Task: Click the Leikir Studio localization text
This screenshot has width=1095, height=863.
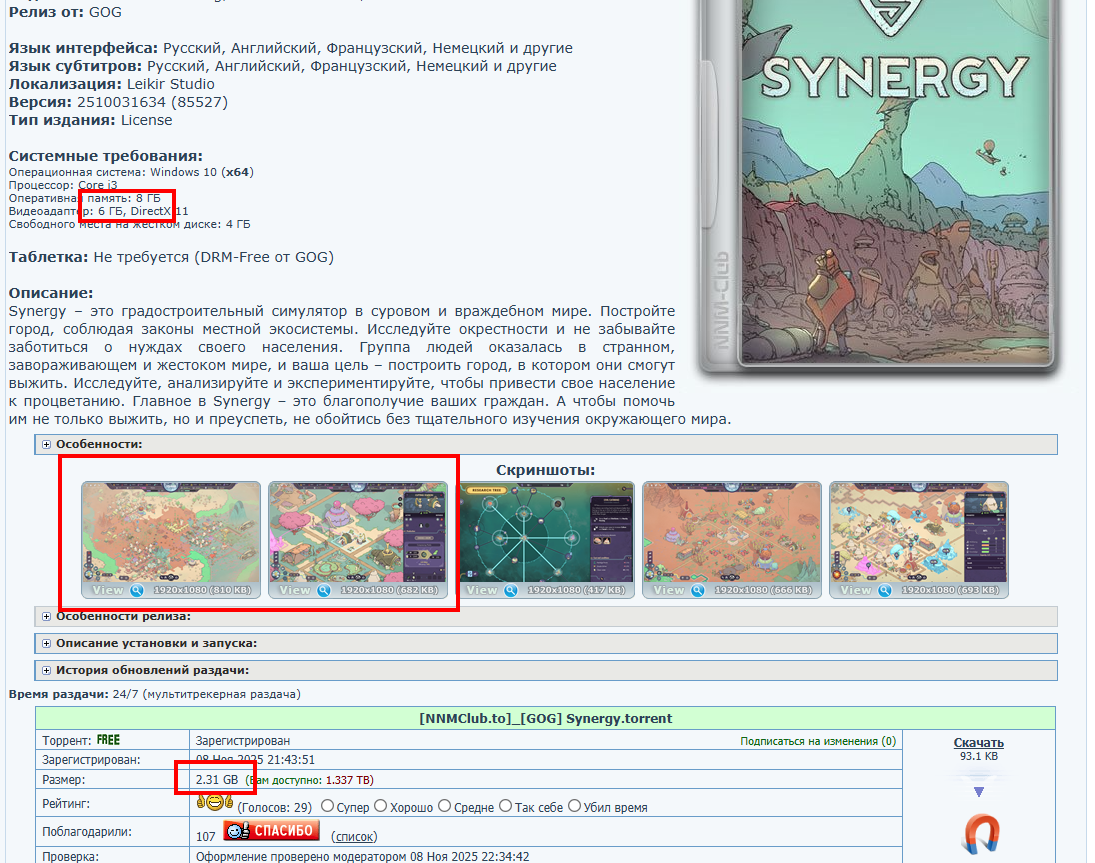Action: point(170,84)
